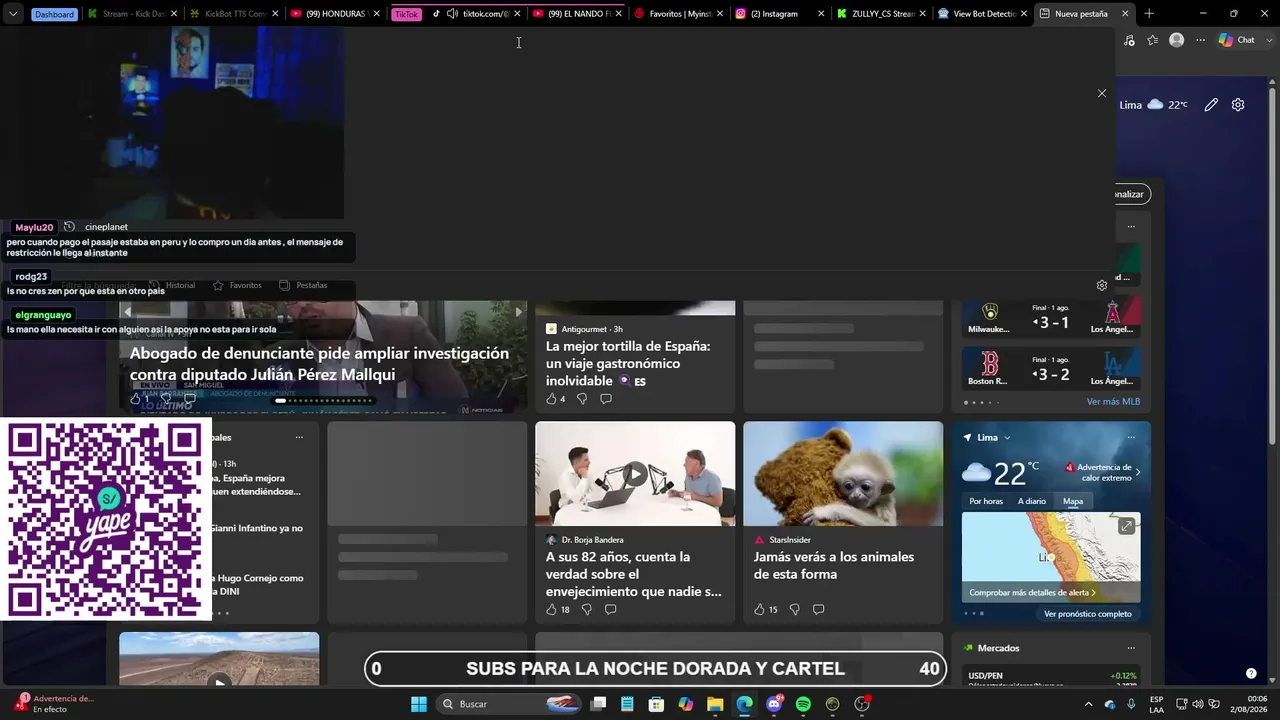The image size is (1280, 720).
Task: Select the HONDURAS YouTube tab
Action: pos(337,14)
